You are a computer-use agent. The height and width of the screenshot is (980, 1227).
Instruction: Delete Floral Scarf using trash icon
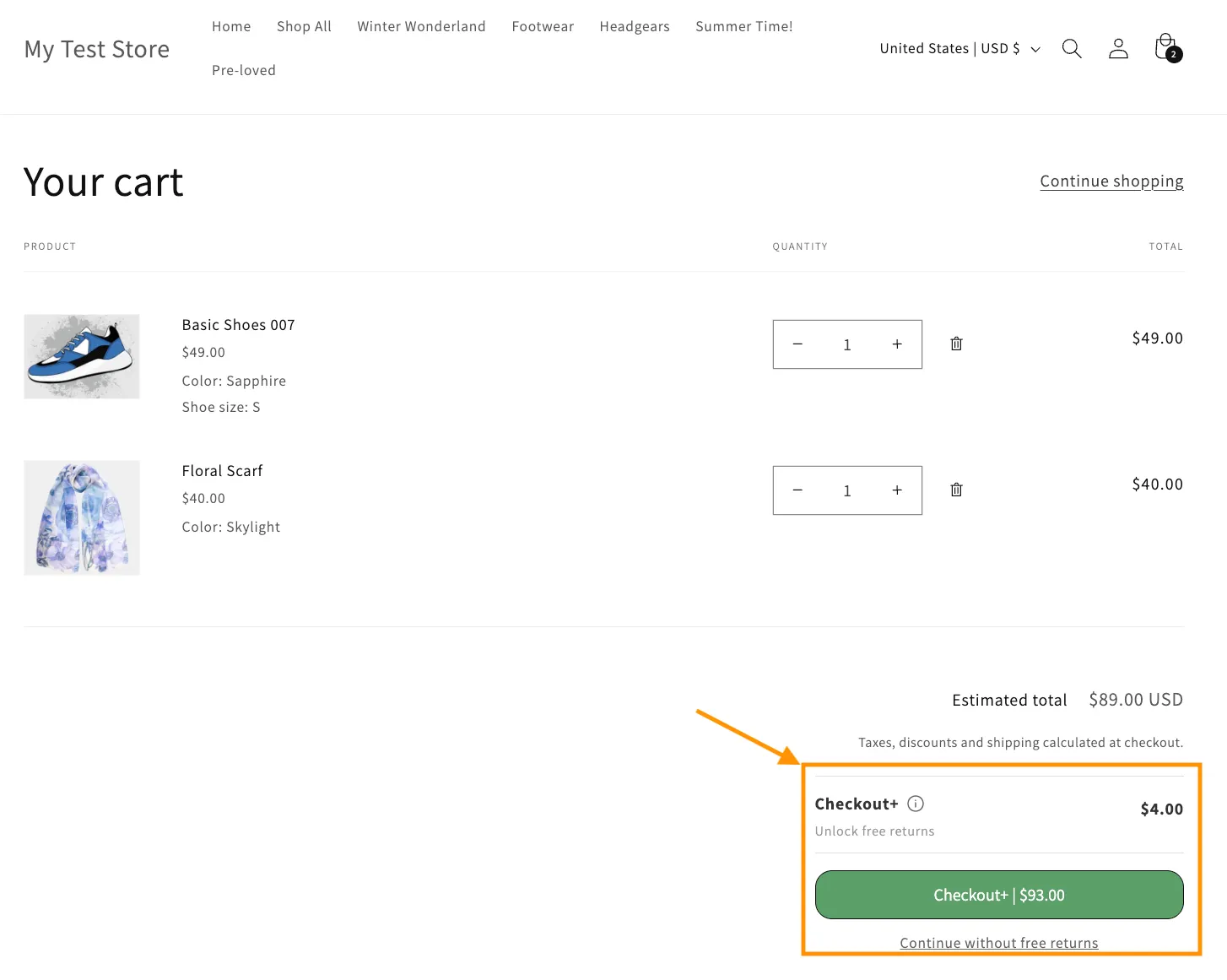956,490
